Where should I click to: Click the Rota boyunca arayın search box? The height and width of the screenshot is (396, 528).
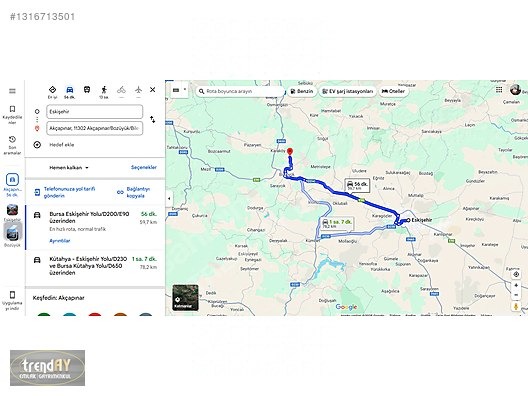click(240, 91)
